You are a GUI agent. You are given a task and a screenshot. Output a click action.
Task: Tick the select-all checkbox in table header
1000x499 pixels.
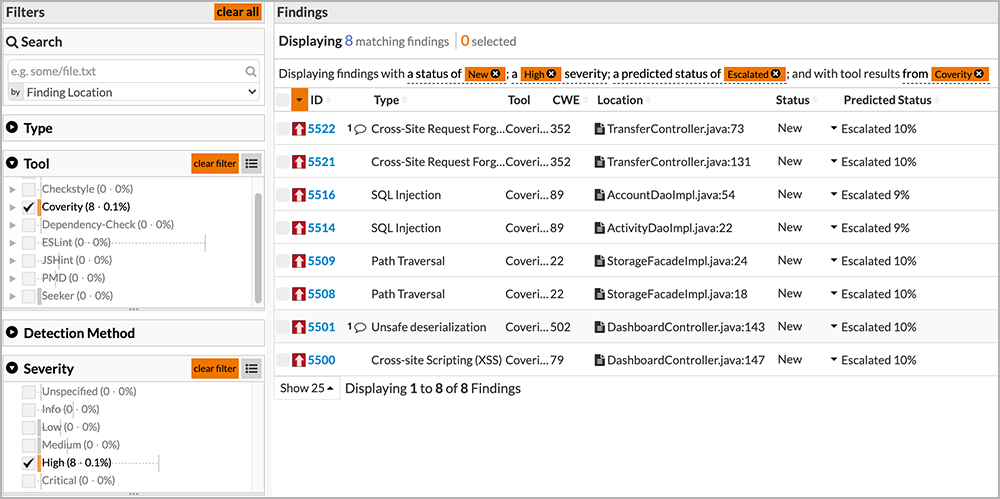283,100
